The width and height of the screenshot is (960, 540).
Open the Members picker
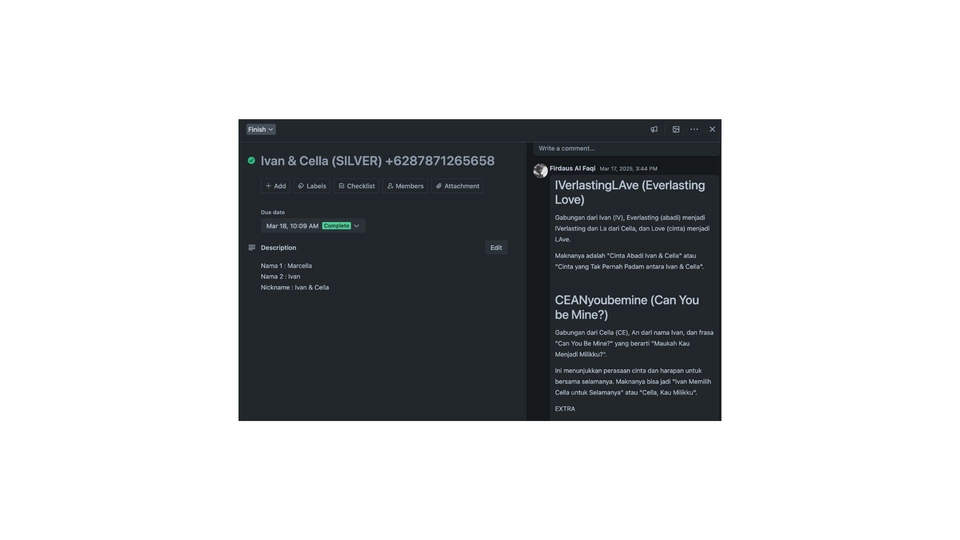tap(405, 186)
